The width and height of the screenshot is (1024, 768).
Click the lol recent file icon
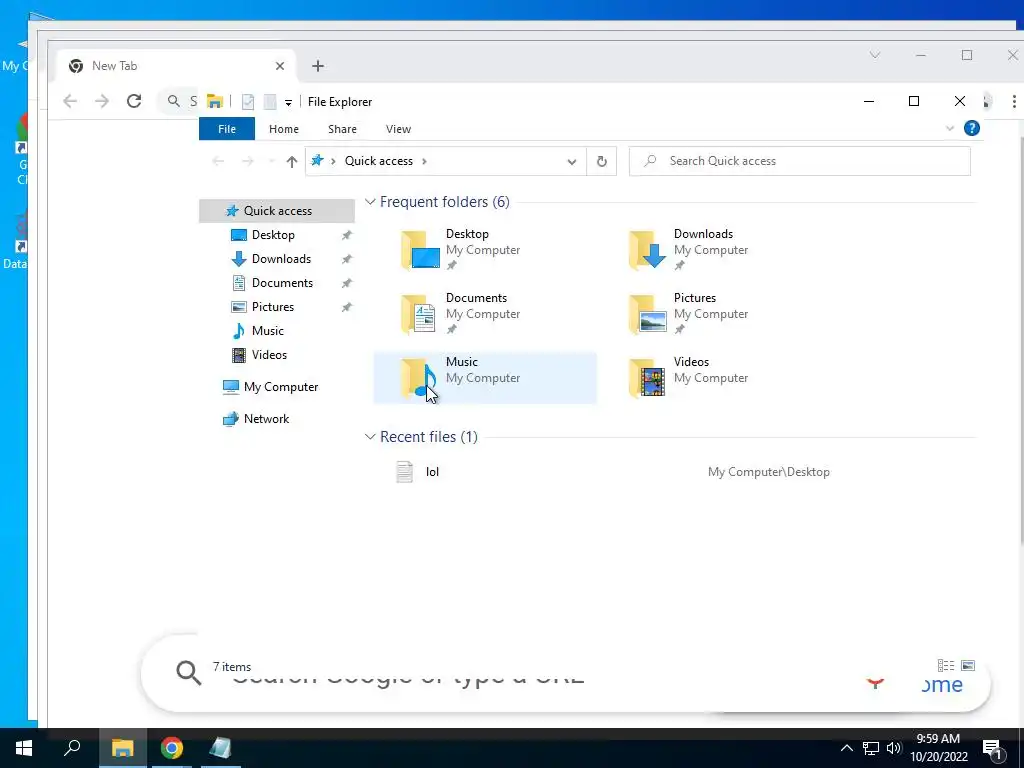404,472
